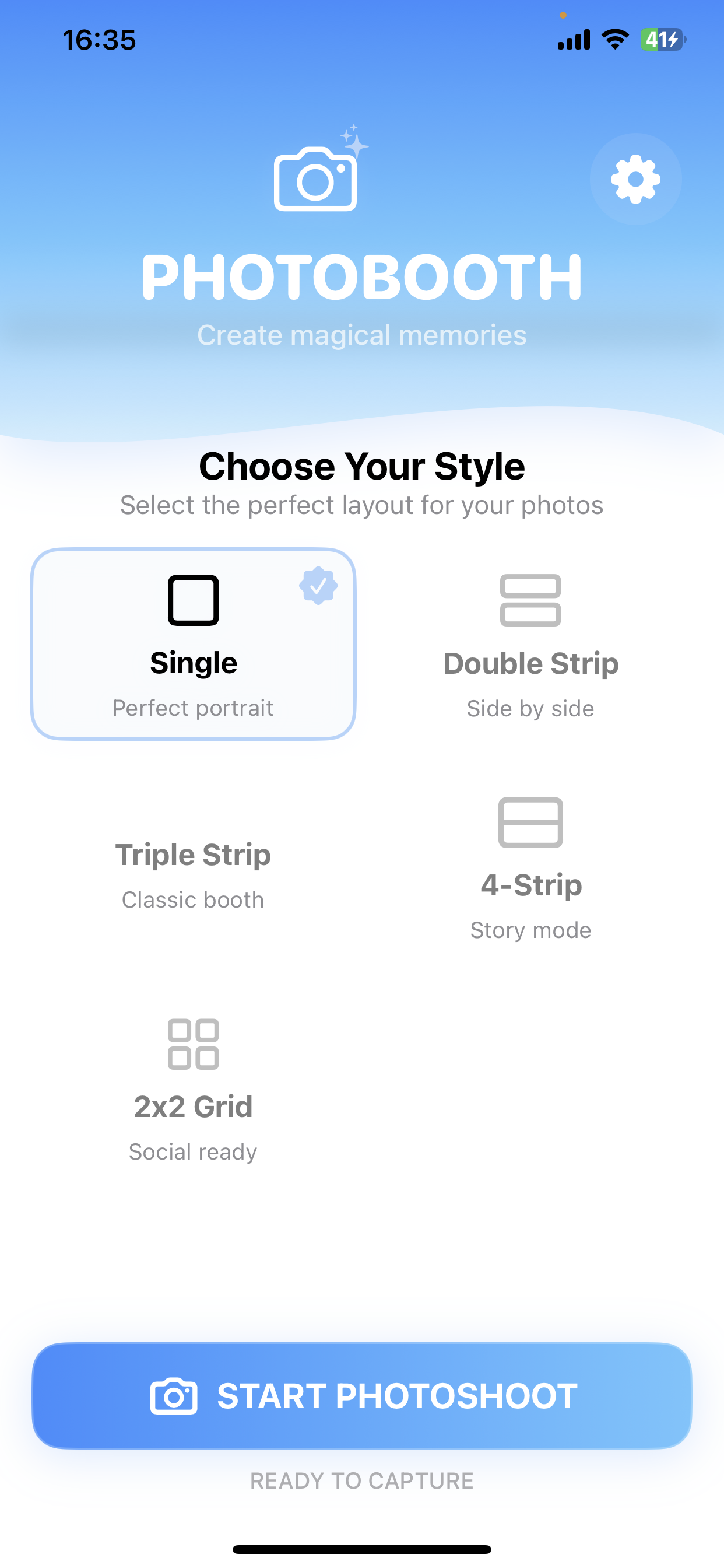Viewport: 724px width, 1568px height.
Task: Tap the PHOTOBOOTH title text
Action: [x=362, y=278]
